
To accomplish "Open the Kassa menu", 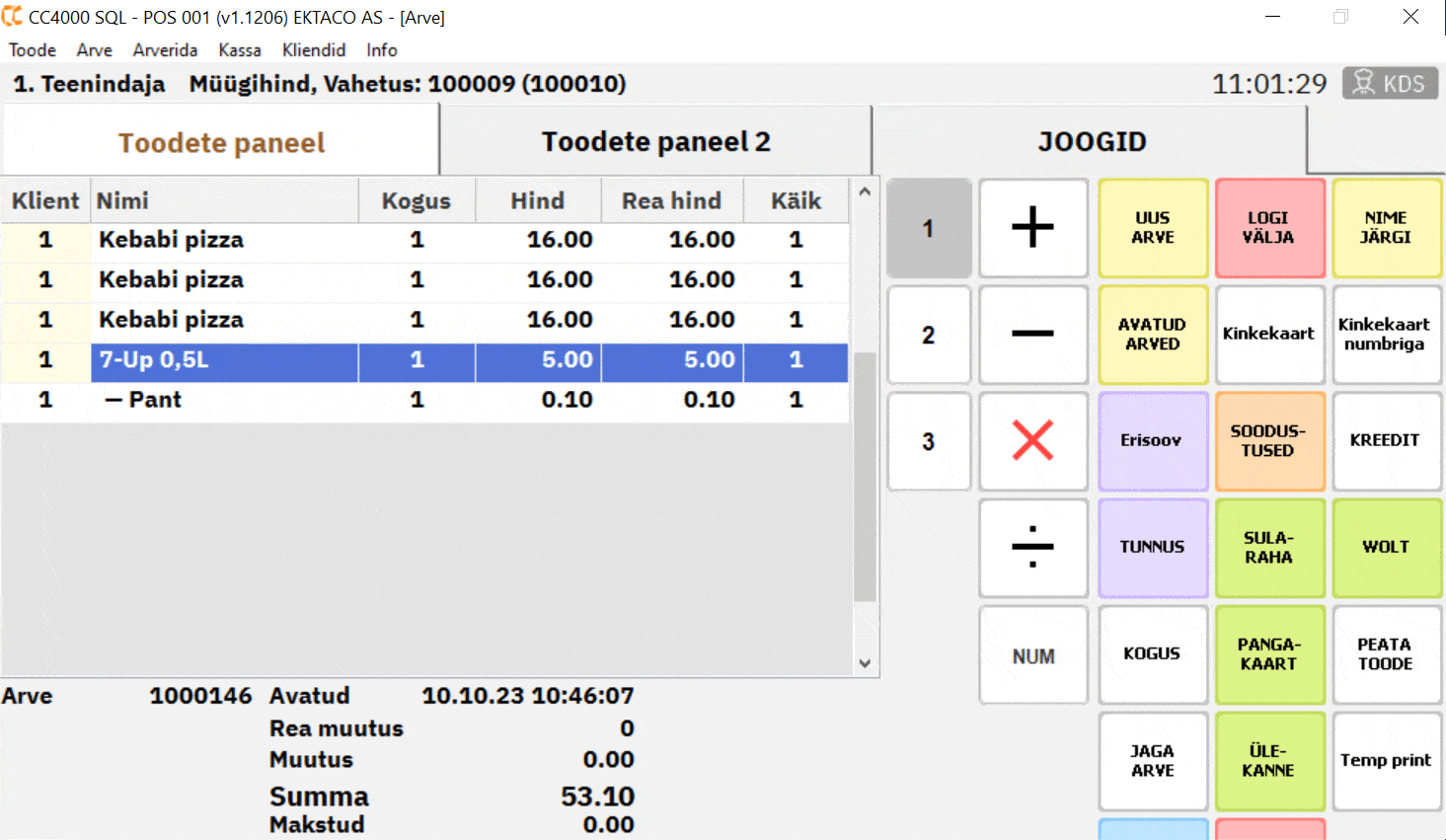I will pos(240,50).
